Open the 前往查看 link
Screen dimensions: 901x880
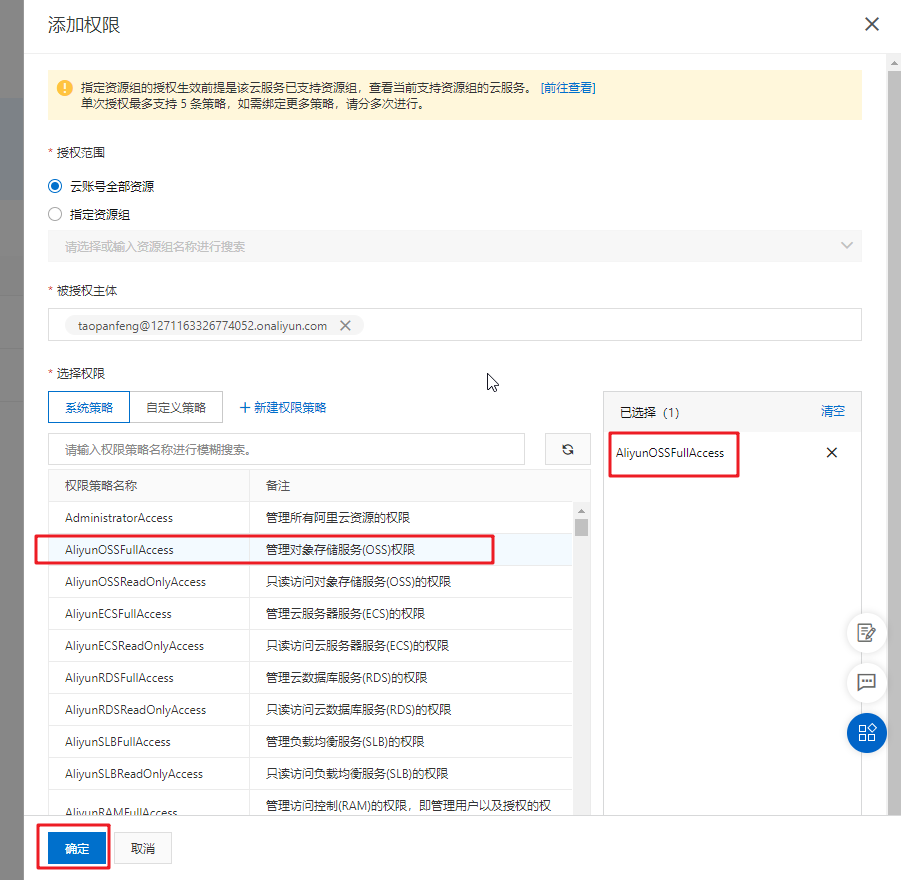[x=568, y=88]
